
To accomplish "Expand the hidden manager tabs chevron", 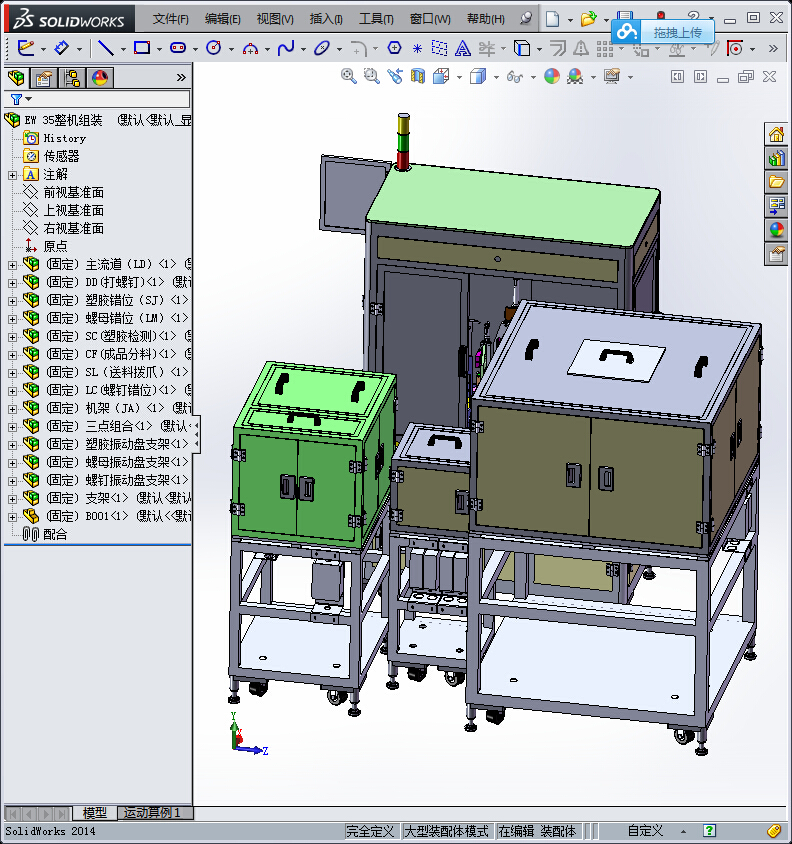I will (181, 78).
